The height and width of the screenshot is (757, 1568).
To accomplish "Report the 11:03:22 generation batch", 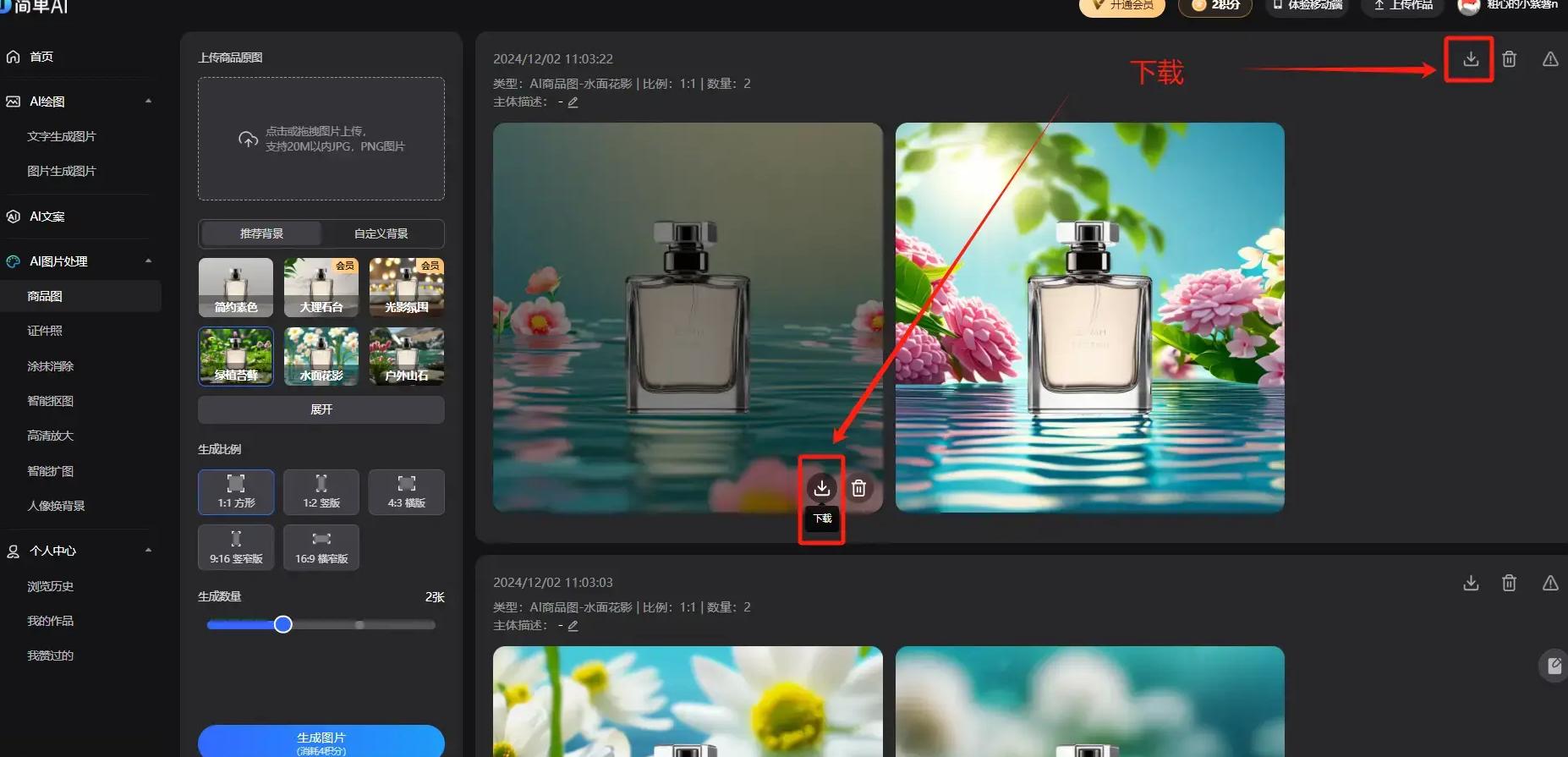I will click(1549, 59).
